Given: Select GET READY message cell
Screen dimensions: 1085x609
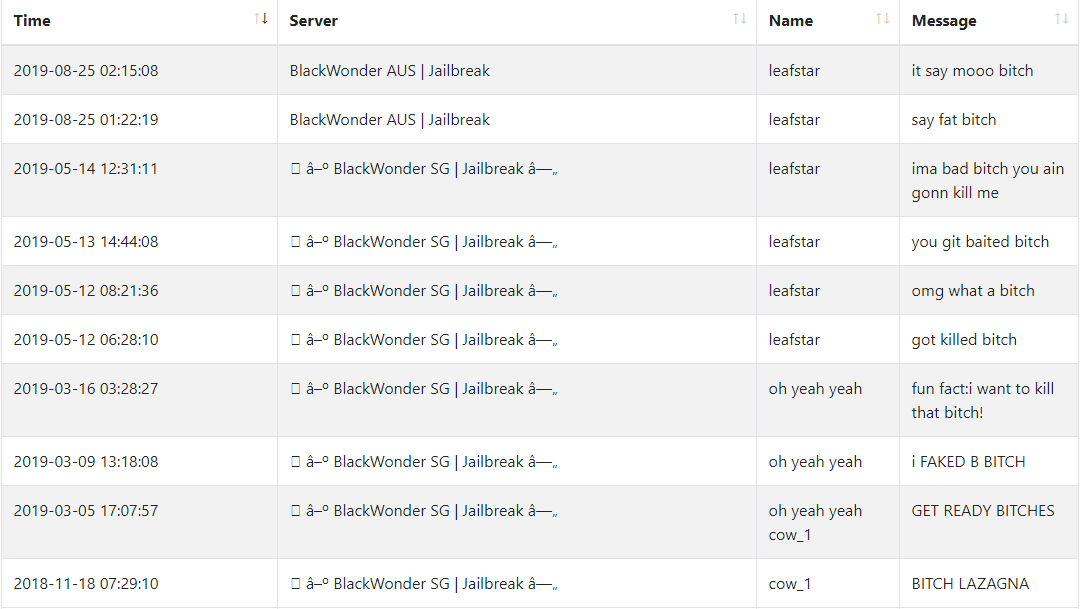Looking at the screenshot, I should [989, 522].
